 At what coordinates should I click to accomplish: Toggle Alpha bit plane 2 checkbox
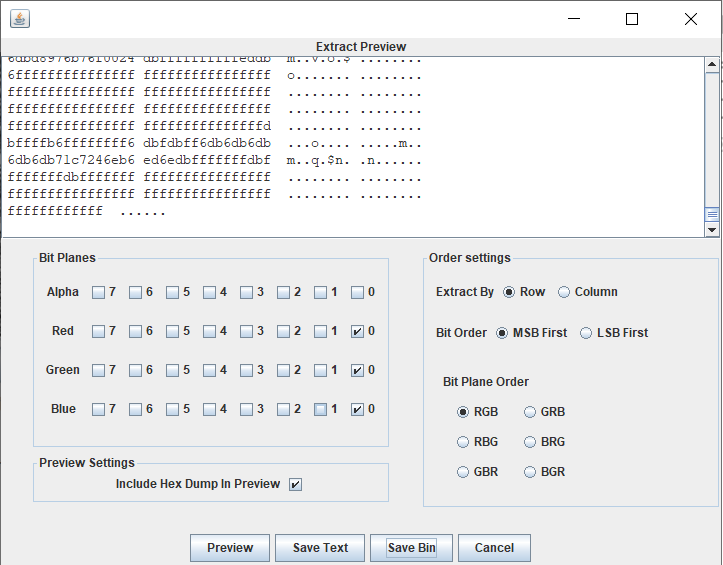pyautogui.click(x=283, y=292)
